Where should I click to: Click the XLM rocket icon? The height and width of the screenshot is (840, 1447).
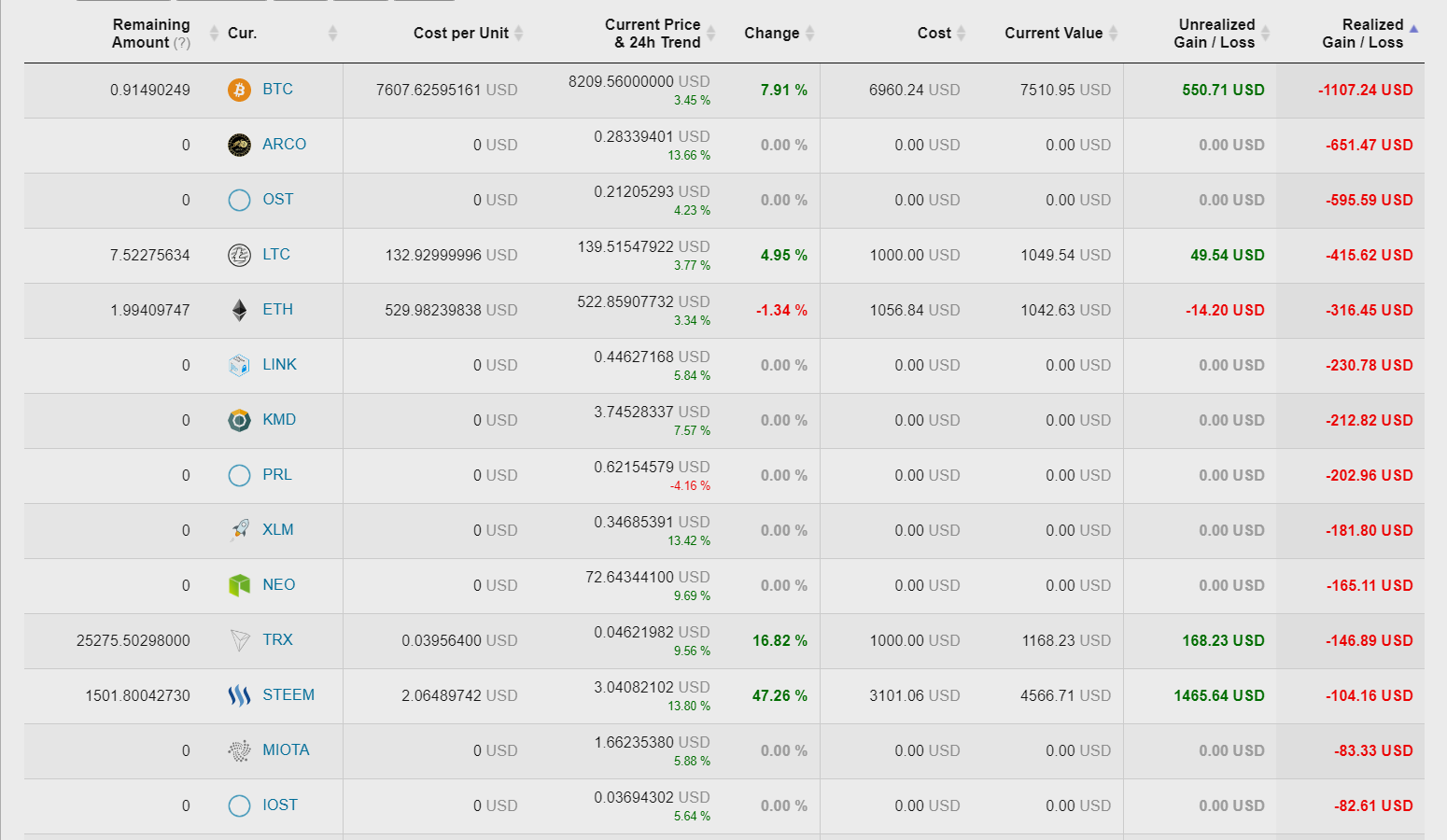(x=239, y=530)
